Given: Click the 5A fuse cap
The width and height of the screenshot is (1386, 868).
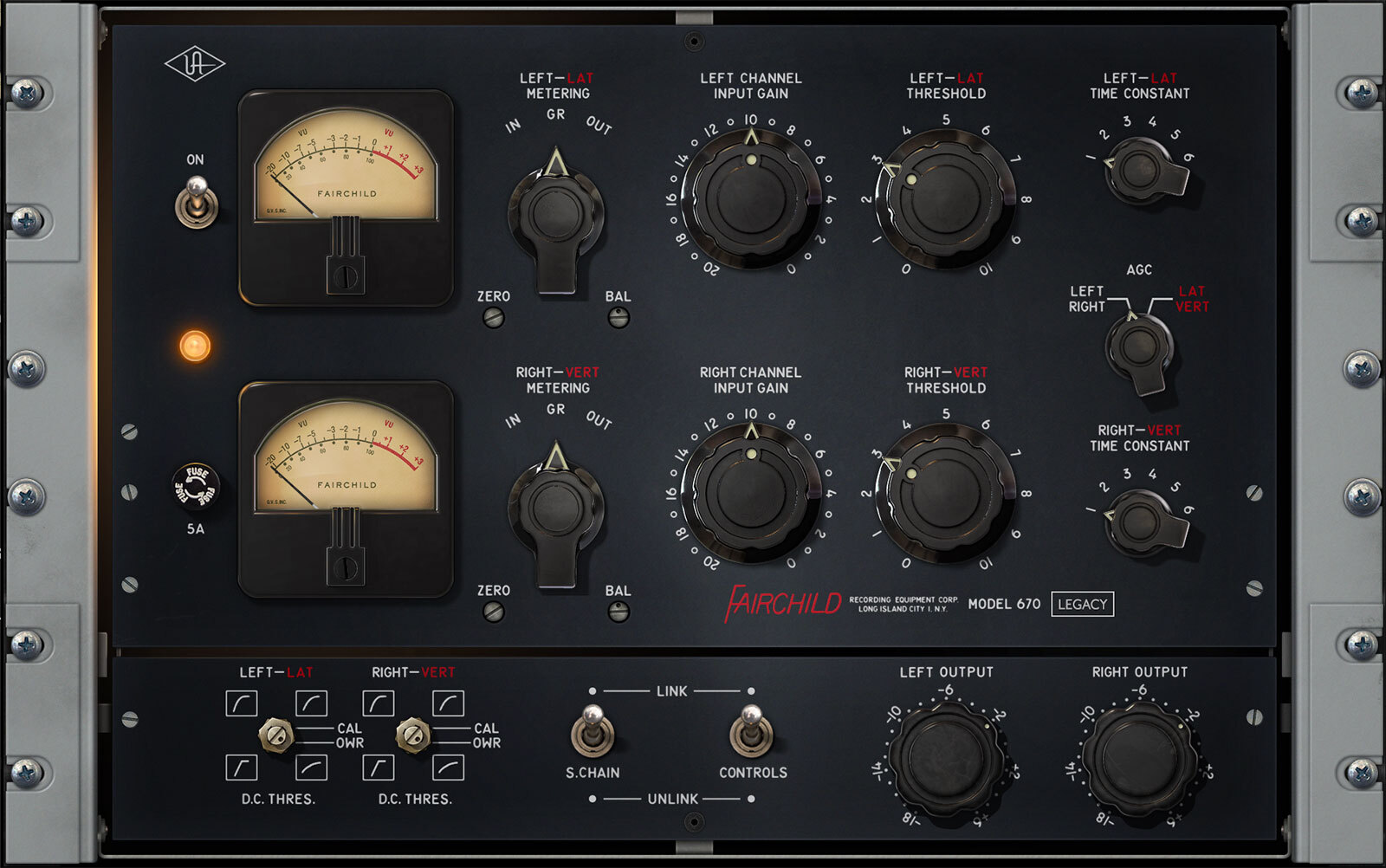Looking at the screenshot, I should click(x=196, y=486).
